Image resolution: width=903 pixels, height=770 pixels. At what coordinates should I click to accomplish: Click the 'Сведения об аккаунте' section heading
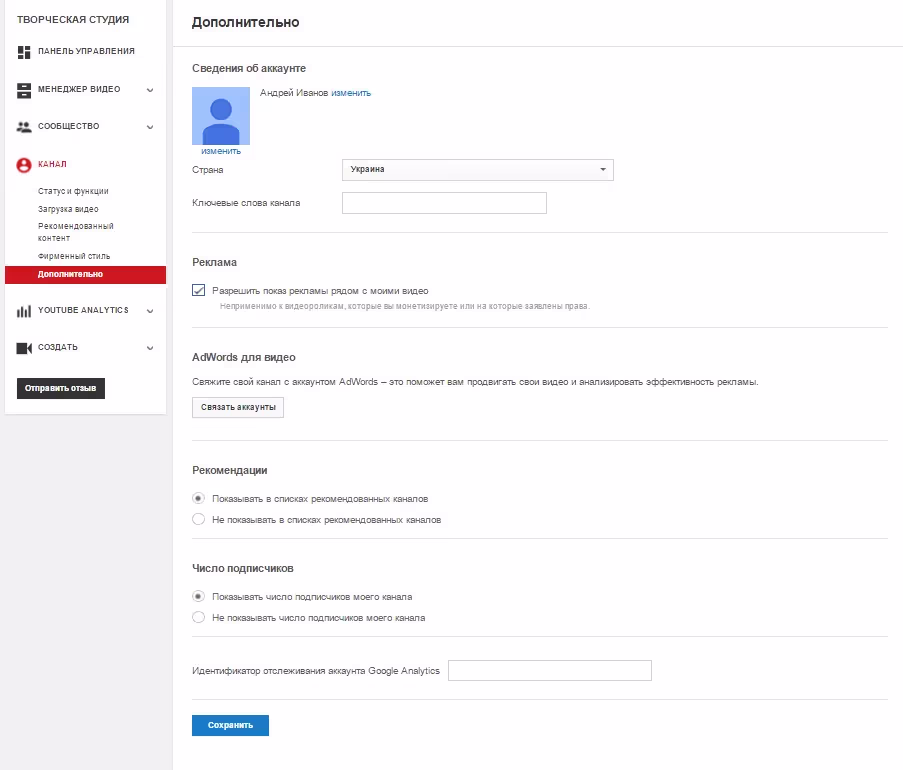pos(249,68)
